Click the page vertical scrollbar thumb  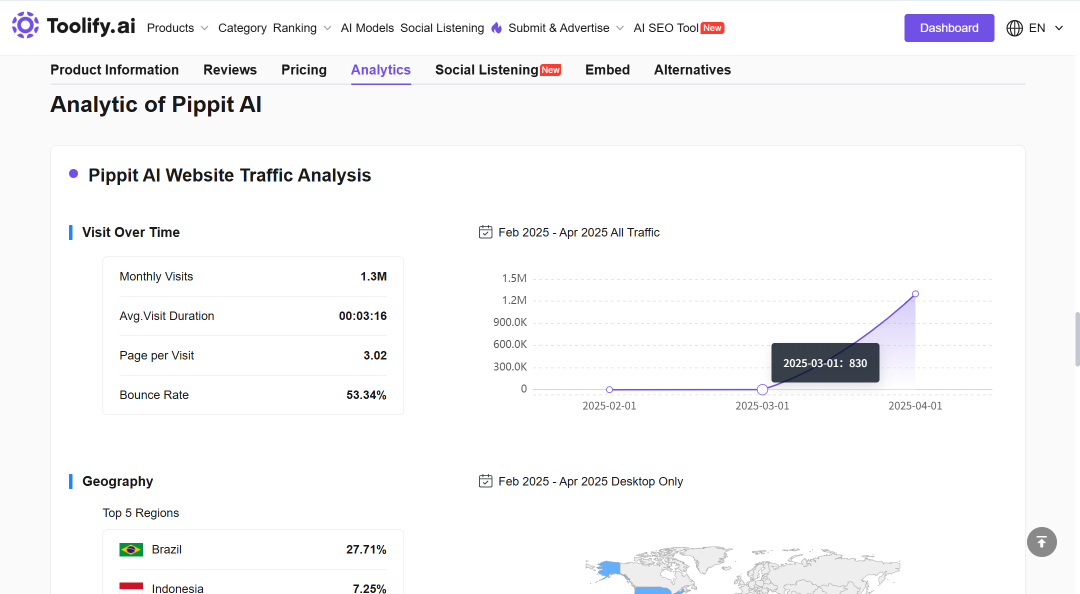point(1077,339)
